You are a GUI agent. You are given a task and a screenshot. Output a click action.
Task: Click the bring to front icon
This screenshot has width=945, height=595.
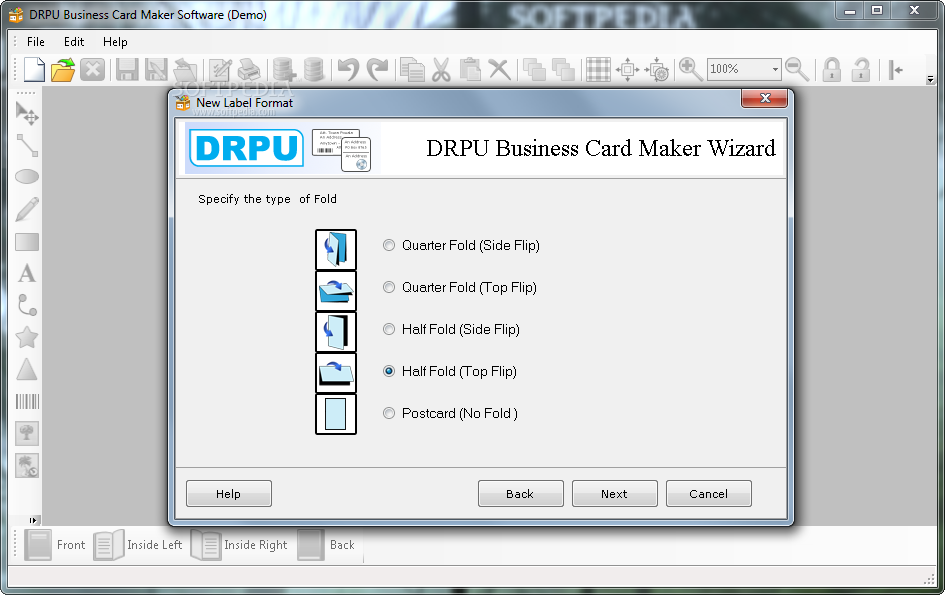[x=534, y=69]
